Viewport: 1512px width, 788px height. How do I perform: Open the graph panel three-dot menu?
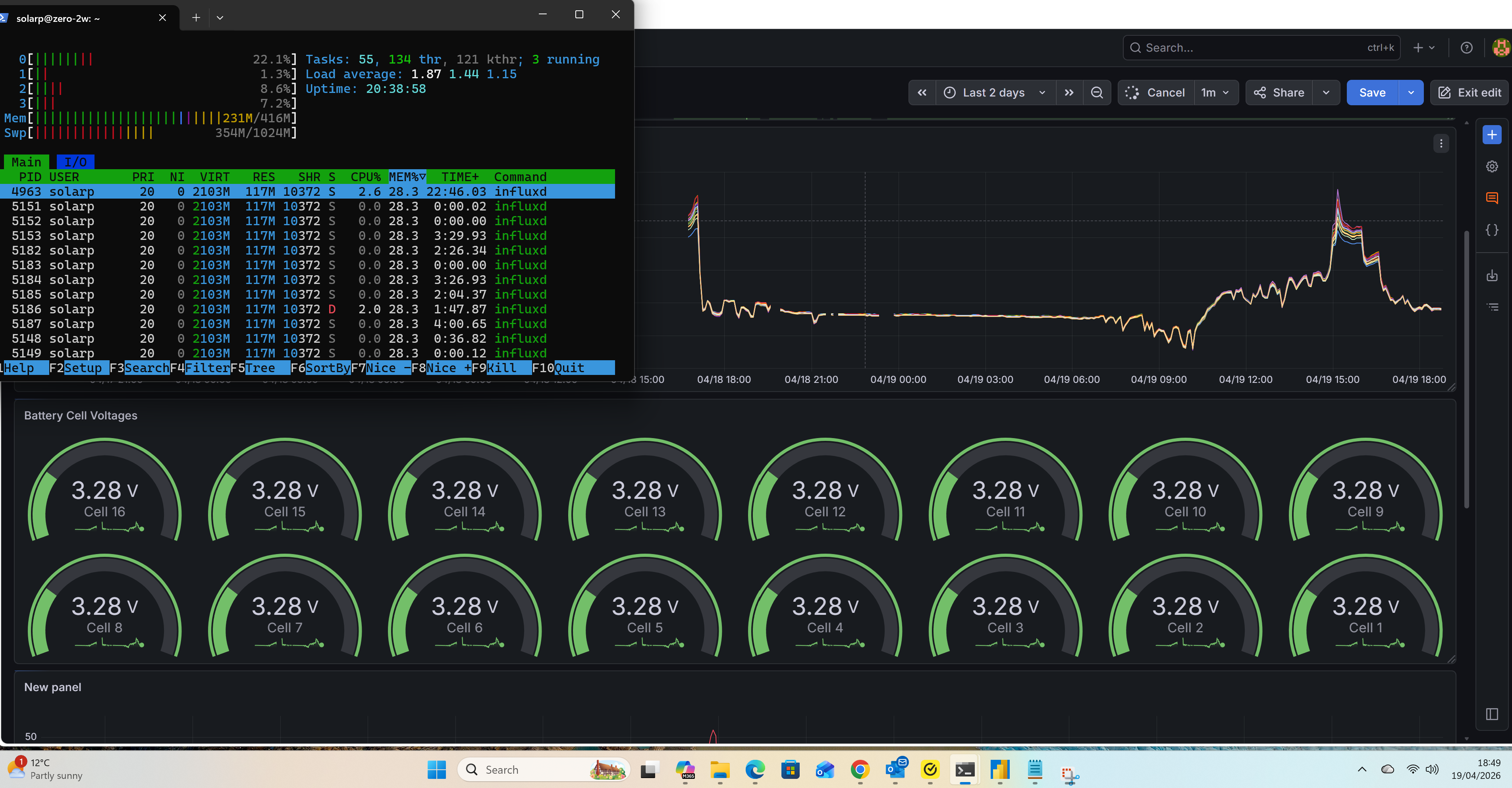1441,143
